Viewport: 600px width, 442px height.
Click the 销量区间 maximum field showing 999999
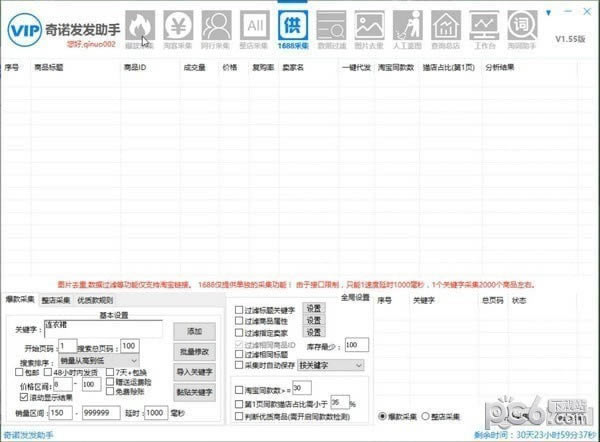[101, 413]
